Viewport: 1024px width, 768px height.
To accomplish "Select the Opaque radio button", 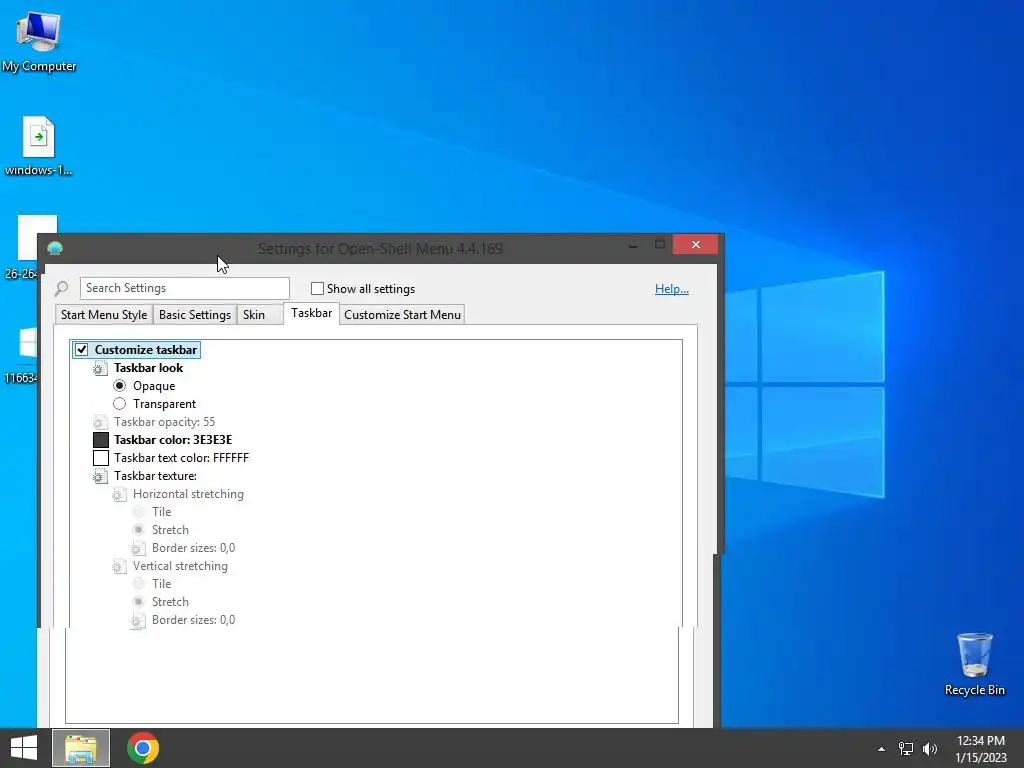I will click(x=120, y=386).
